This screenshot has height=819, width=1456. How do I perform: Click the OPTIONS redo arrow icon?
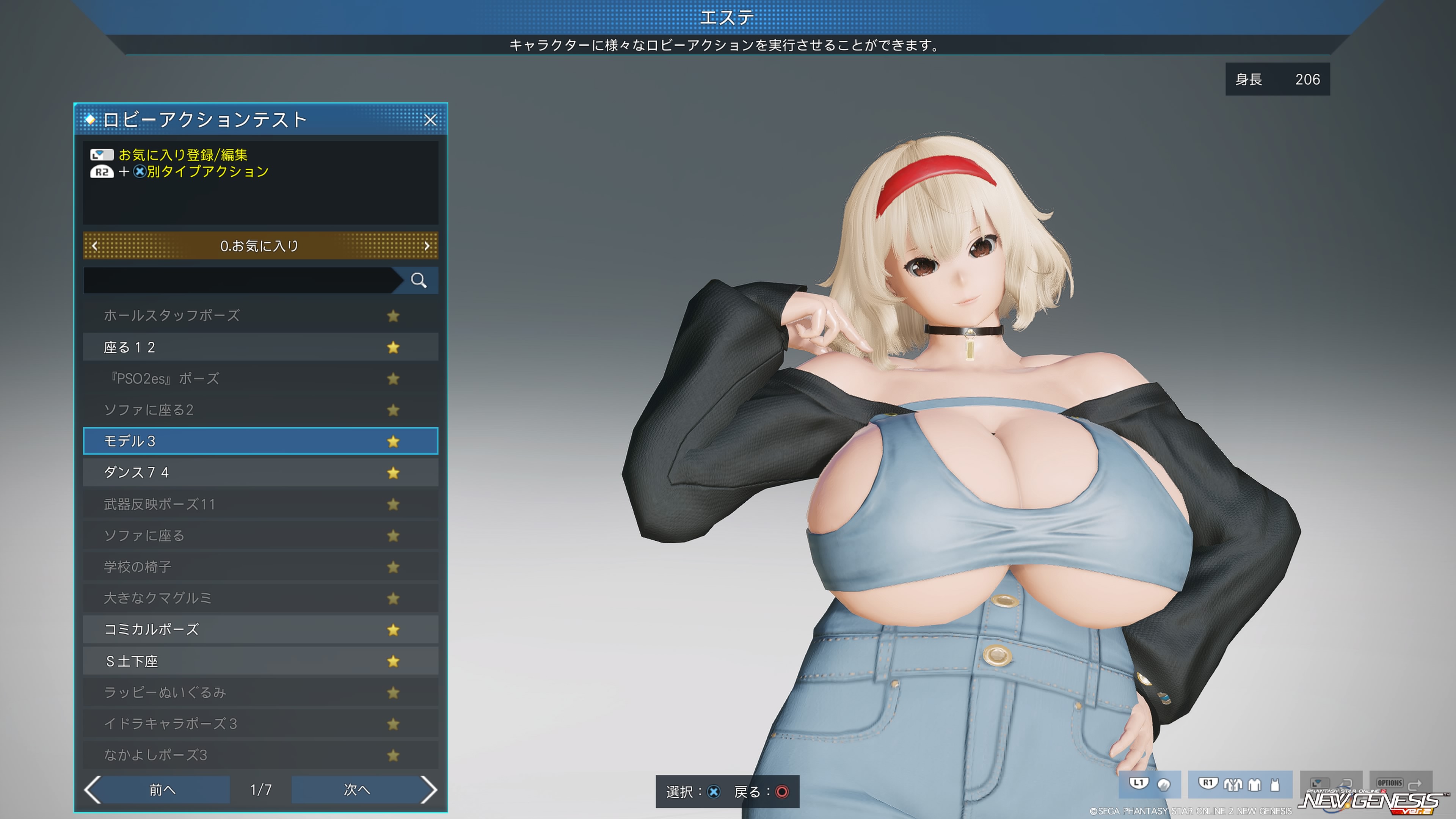tap(1414, 785)
